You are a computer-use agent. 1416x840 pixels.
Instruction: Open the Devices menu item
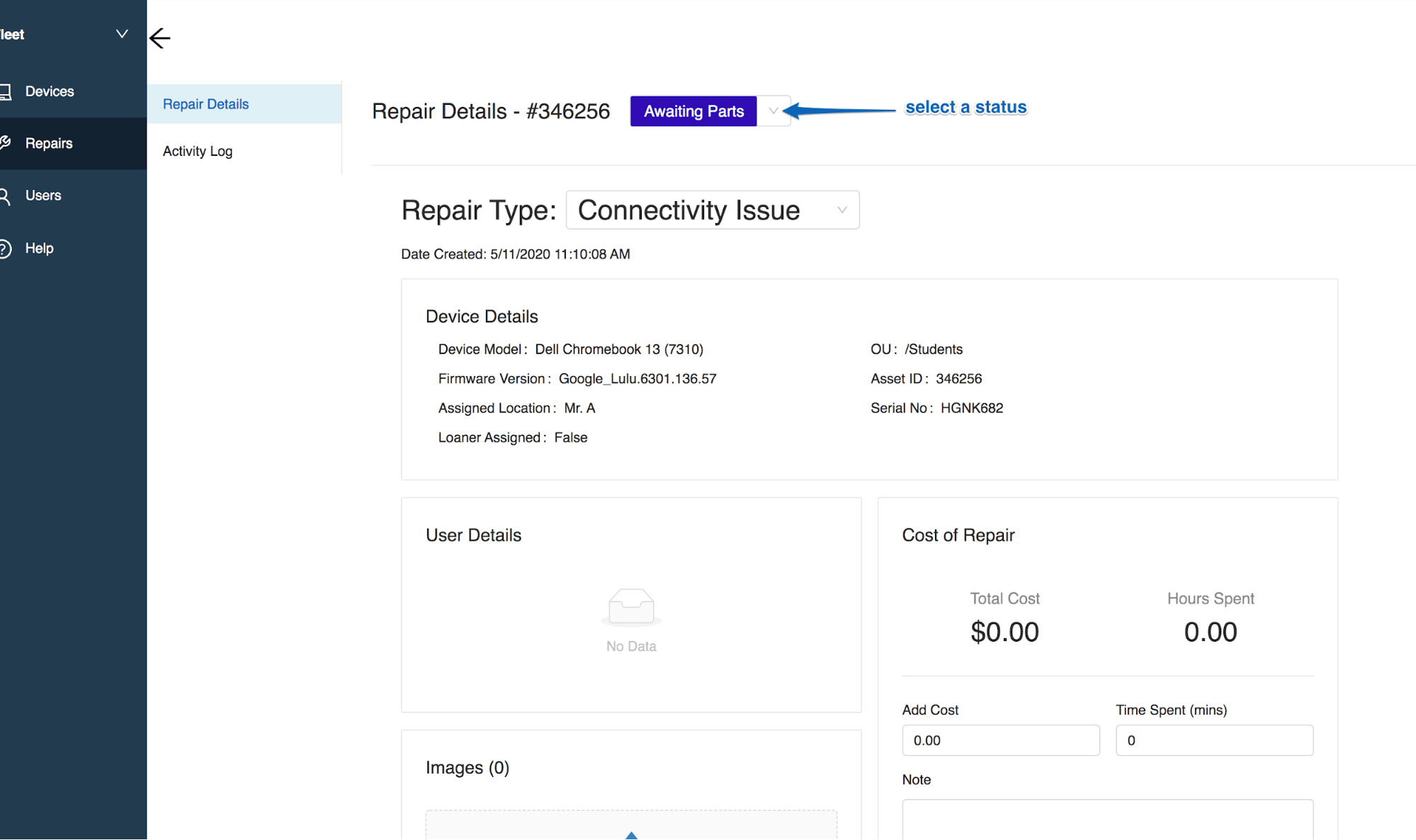73,91
